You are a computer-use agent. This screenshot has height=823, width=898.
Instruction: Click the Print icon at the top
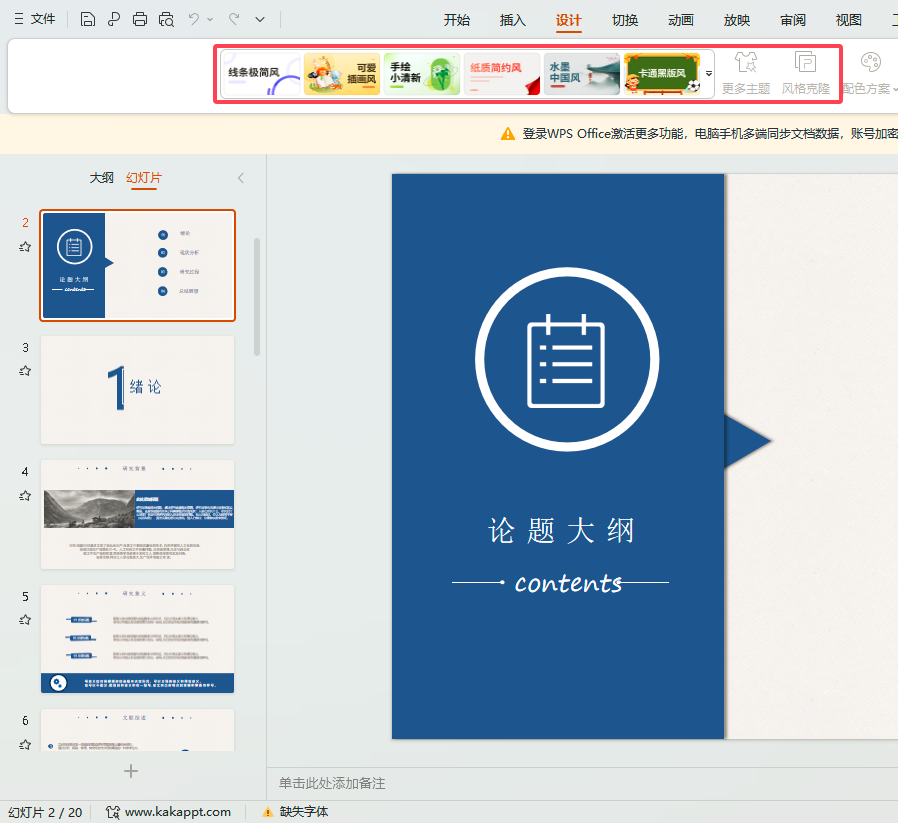pos(139,19)
